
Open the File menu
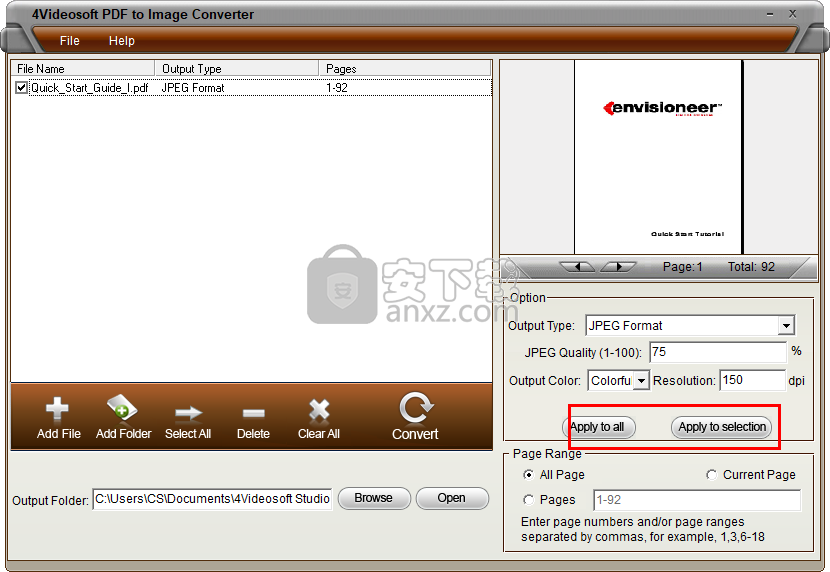(69, 41)
